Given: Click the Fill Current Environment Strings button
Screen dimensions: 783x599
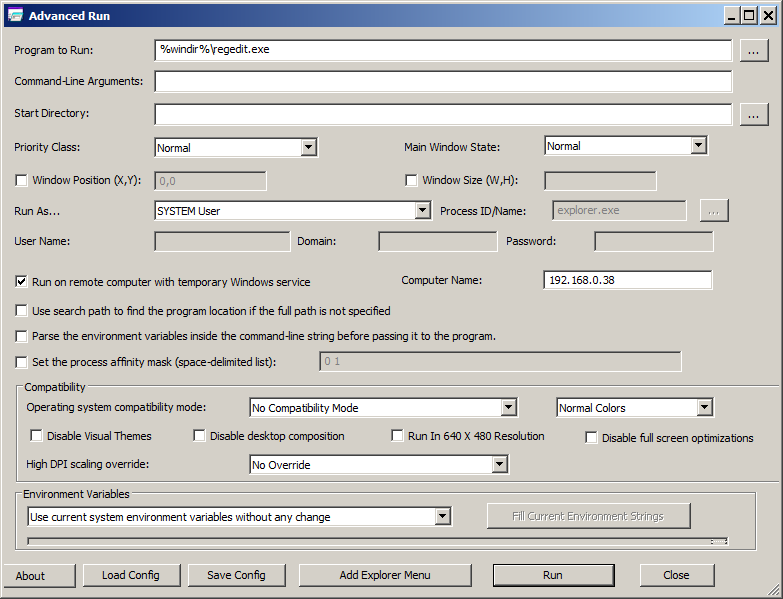Looking at the screenshot, I should click(x=589, y=516).
